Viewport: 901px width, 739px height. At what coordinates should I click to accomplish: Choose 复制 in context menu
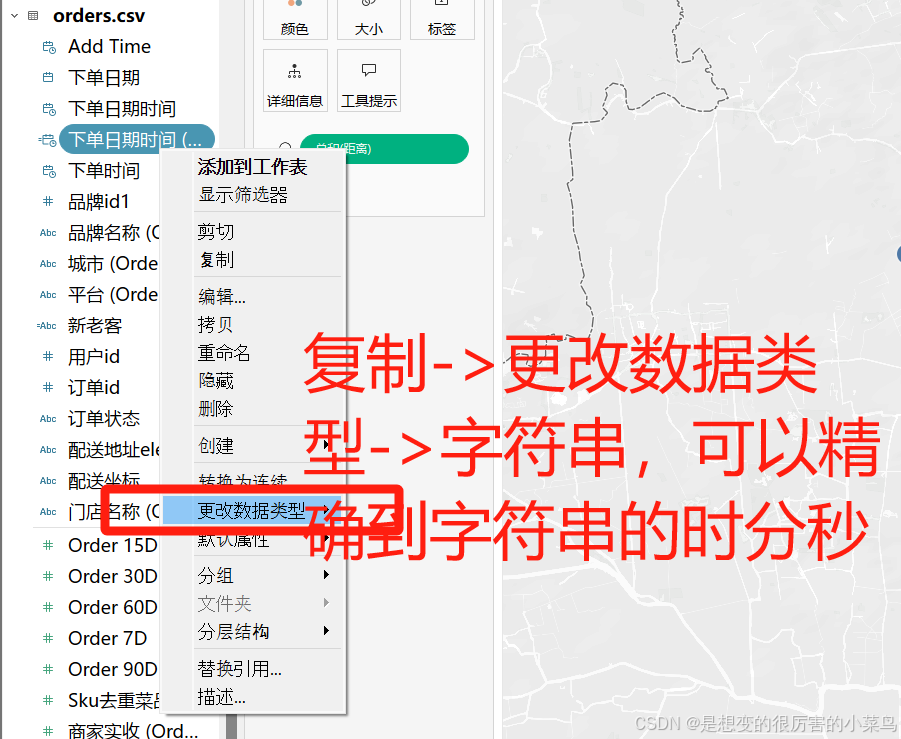(x=253, y=260)
